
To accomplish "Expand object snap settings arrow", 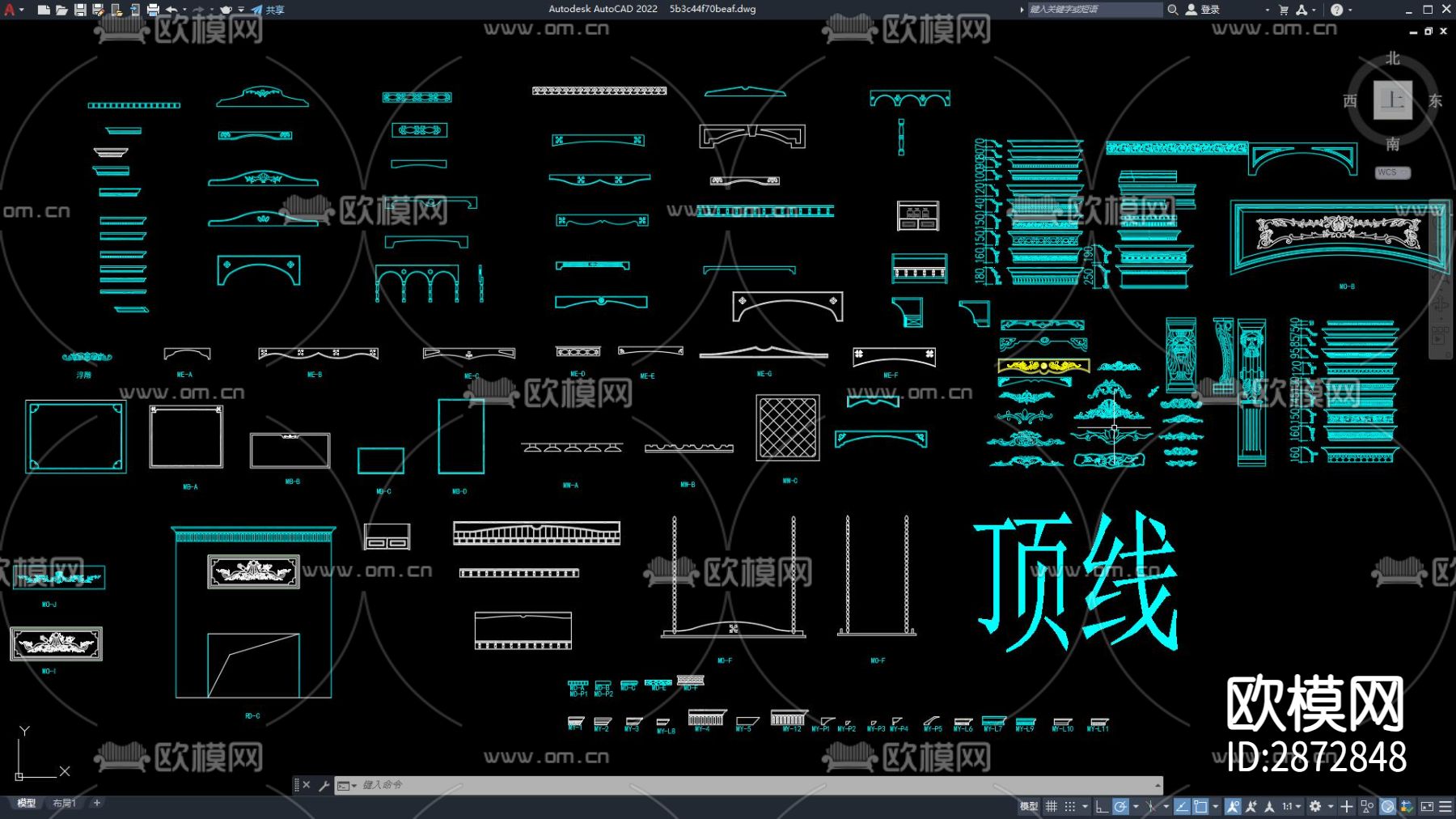I will click(x=1215, y=806).
